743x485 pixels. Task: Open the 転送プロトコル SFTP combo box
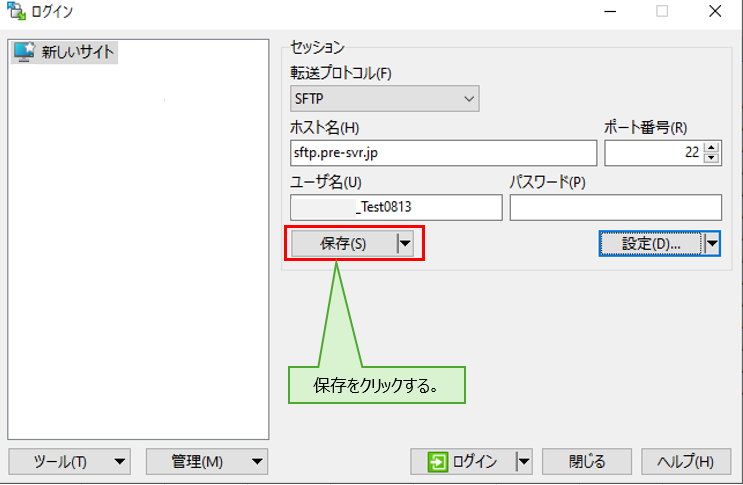point(383,98)
